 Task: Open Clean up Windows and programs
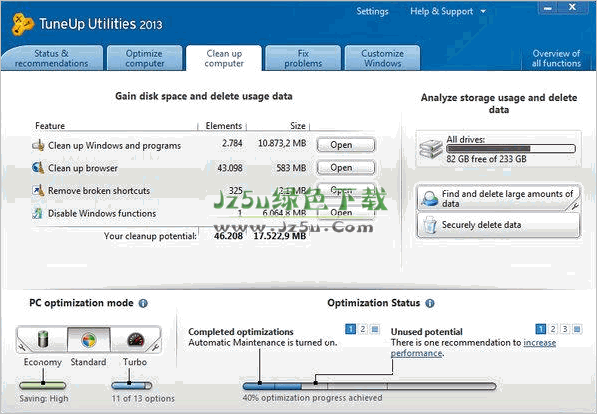click(x=346, y=145)
